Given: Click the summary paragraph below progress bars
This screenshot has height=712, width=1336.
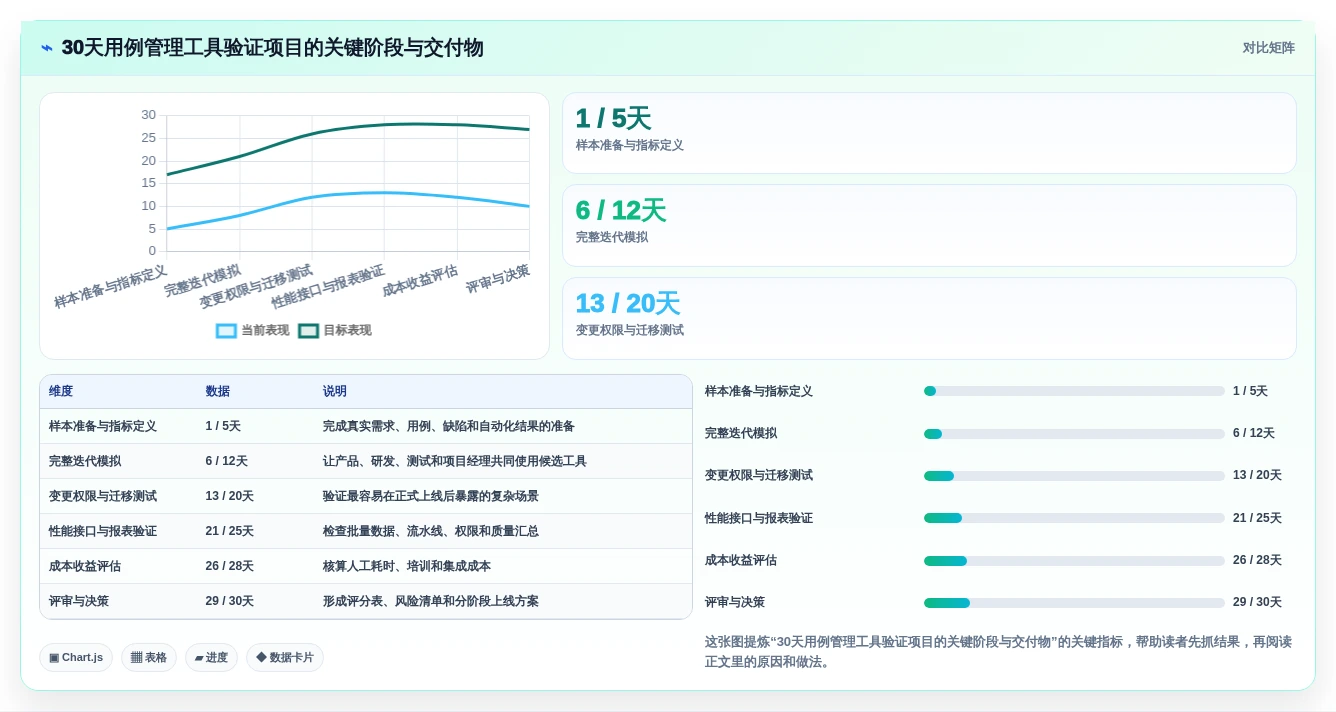Looking at the screenshot, I should (998, 652).
